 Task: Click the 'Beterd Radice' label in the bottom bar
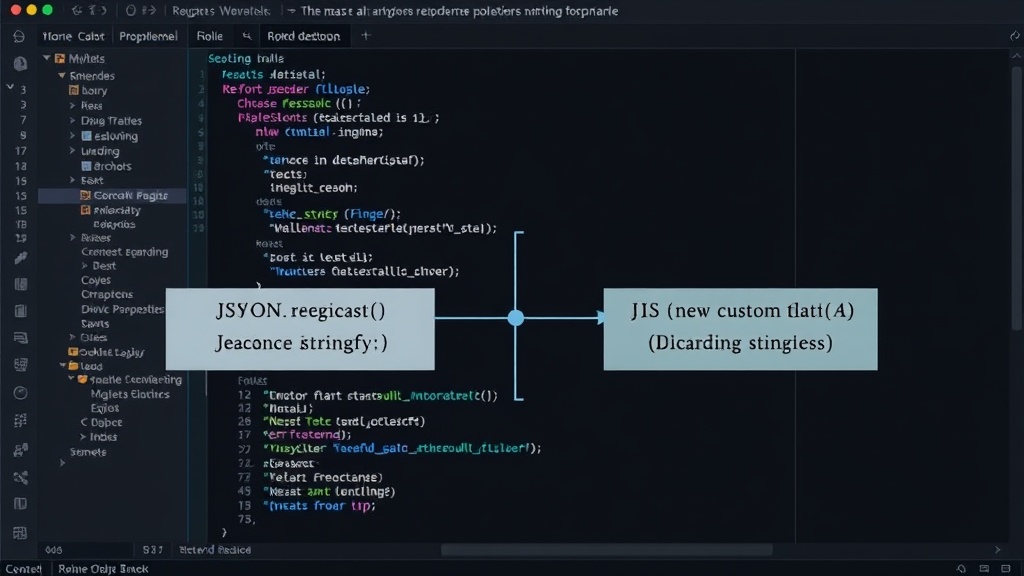[215, 550]
